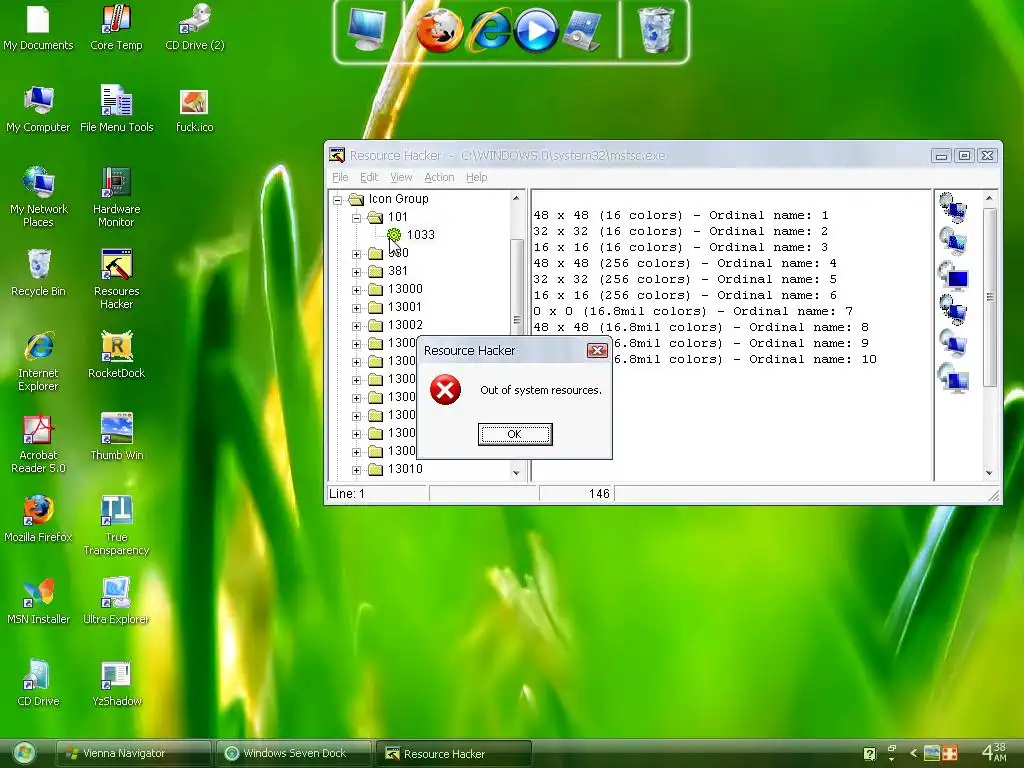
Task: Expand the 380 folder node
Action: pos(357,254)
